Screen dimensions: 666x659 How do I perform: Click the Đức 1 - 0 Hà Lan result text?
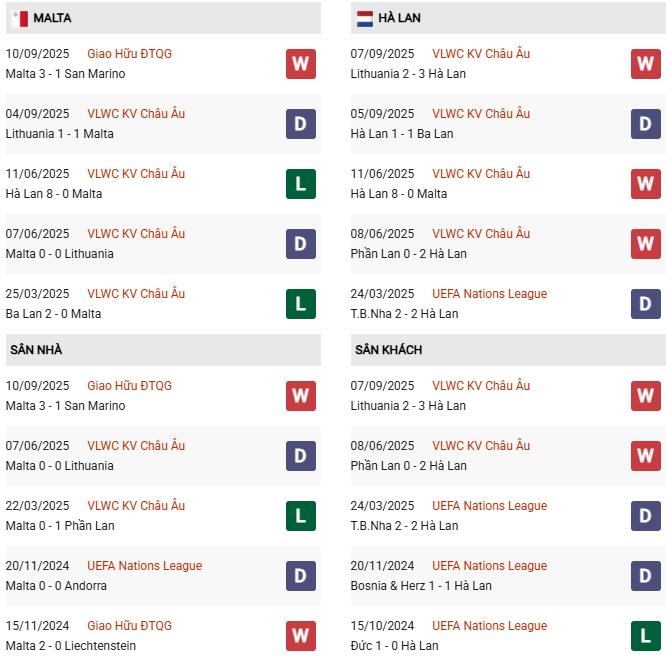(x=394, y=646)
